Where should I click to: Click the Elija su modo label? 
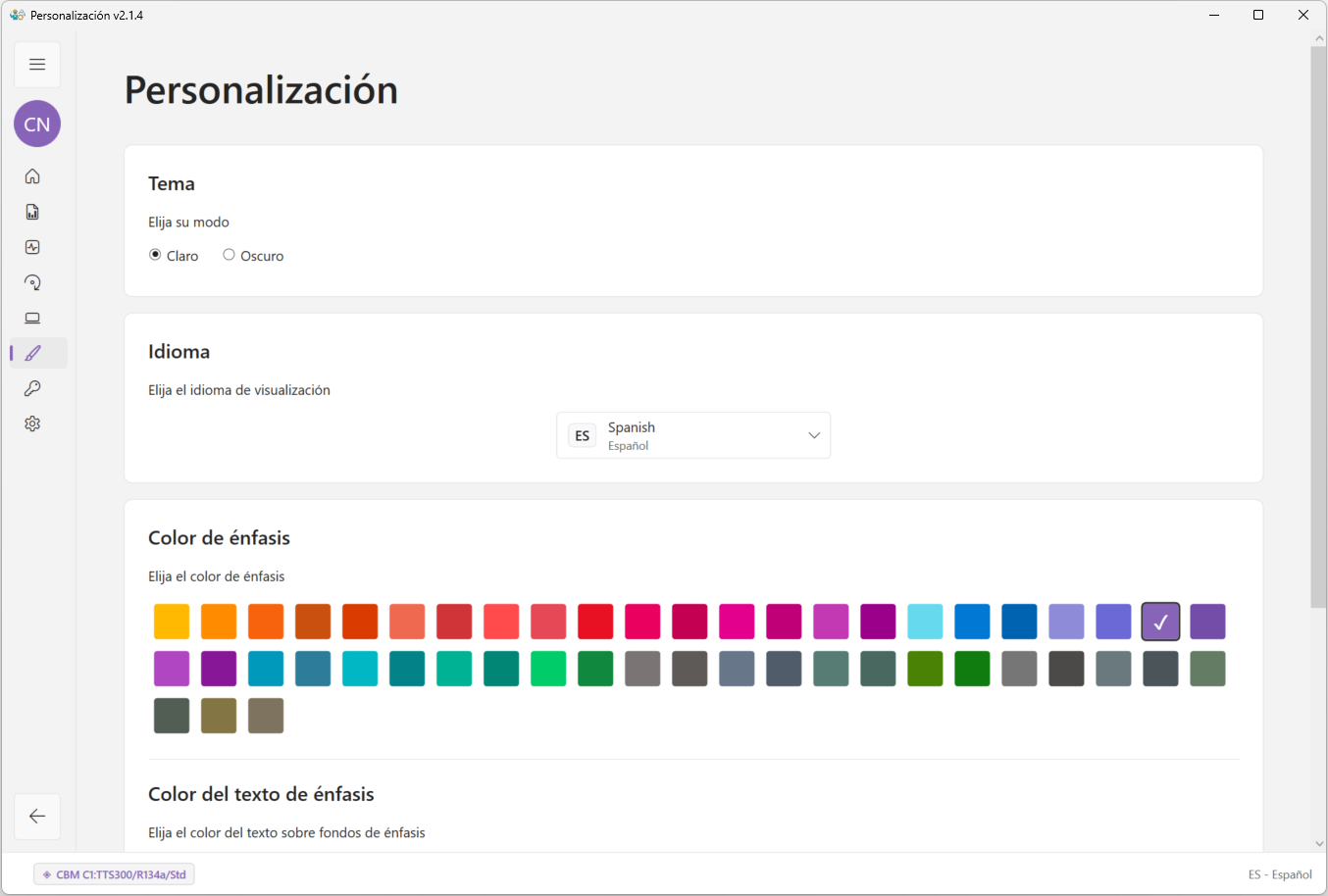point(188,223)
